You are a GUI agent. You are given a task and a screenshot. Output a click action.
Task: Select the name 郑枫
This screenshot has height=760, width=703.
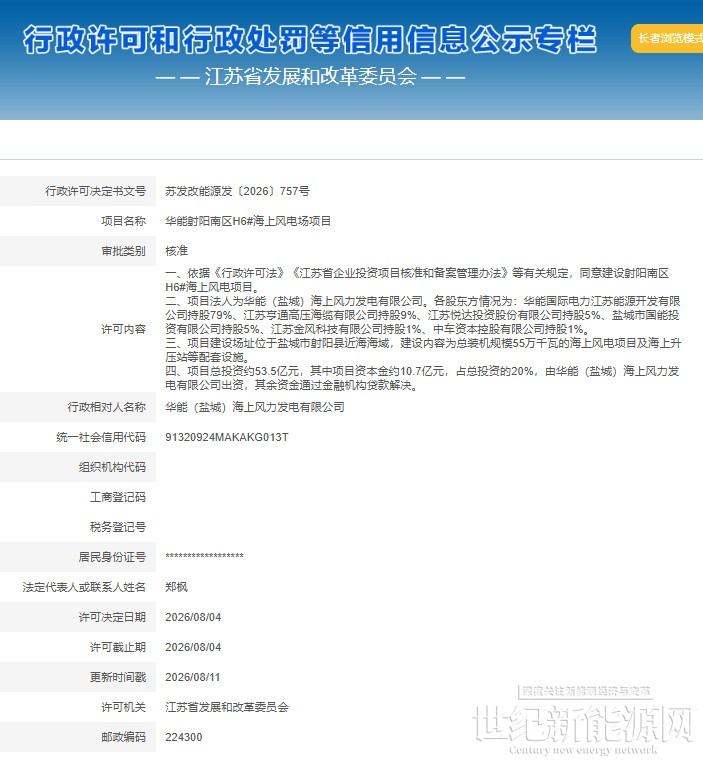pyautogui.click(x=176, y=587)
